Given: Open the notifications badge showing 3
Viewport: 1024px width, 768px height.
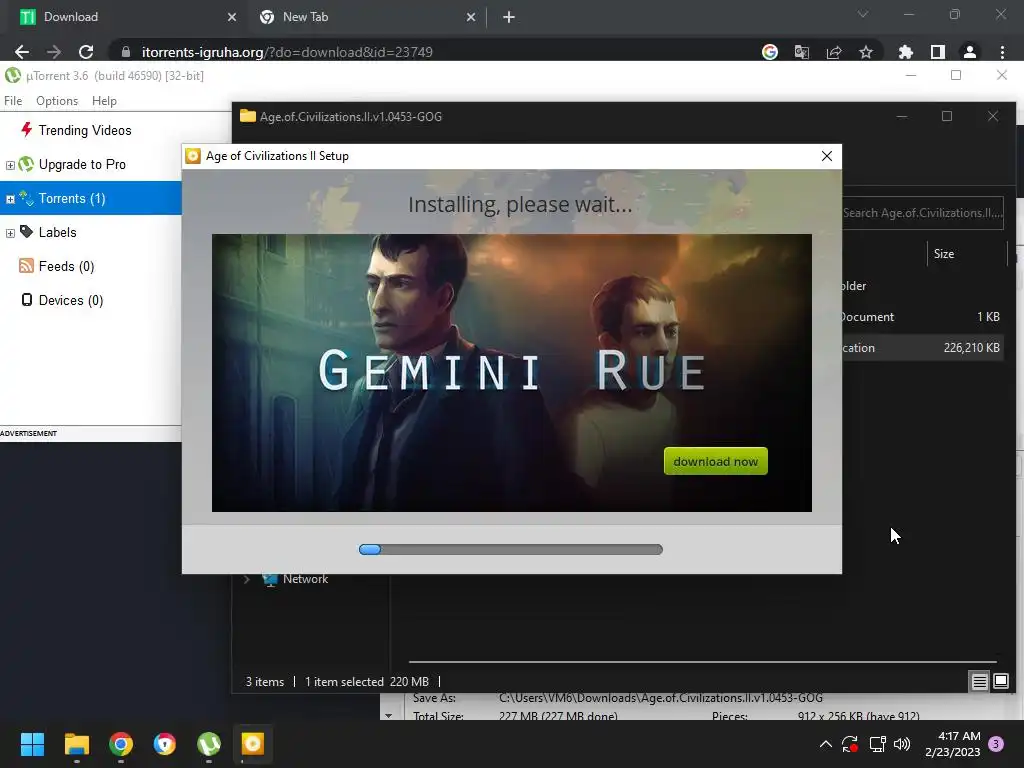Looking at the screenshot, I should tap(996, 744).
